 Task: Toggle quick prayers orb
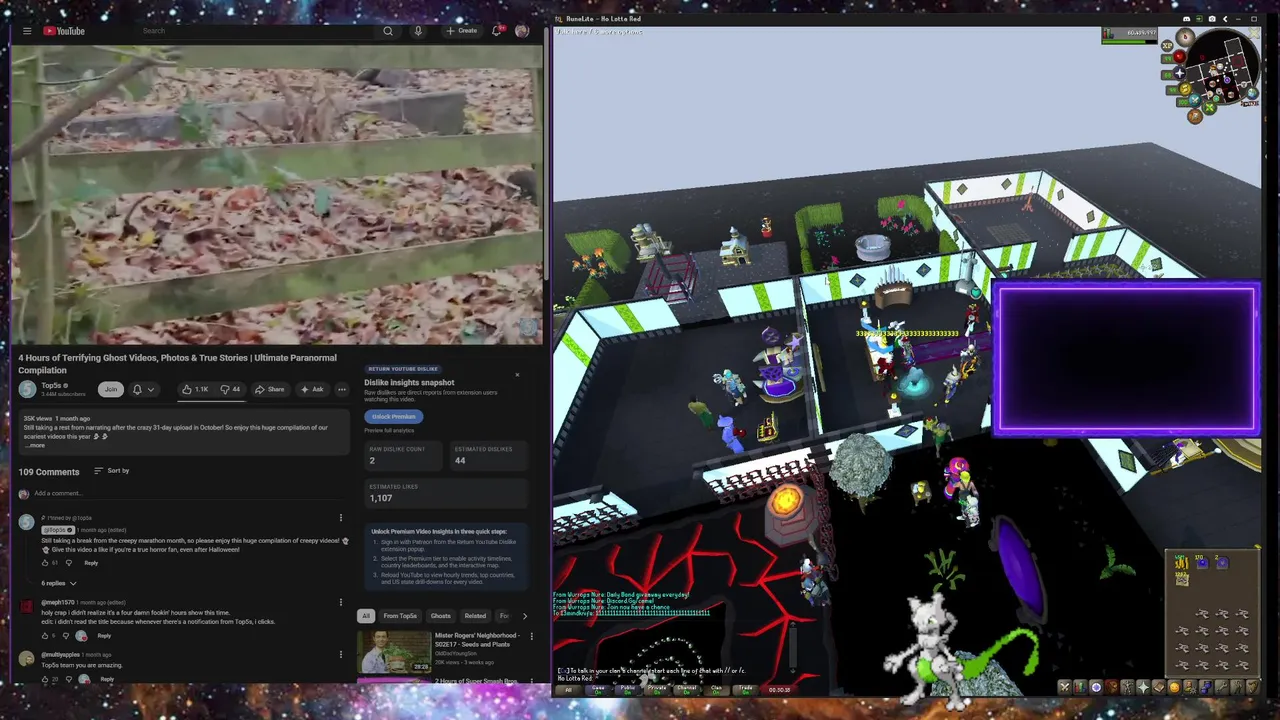pyautogui.click(x=1179, y=73)
